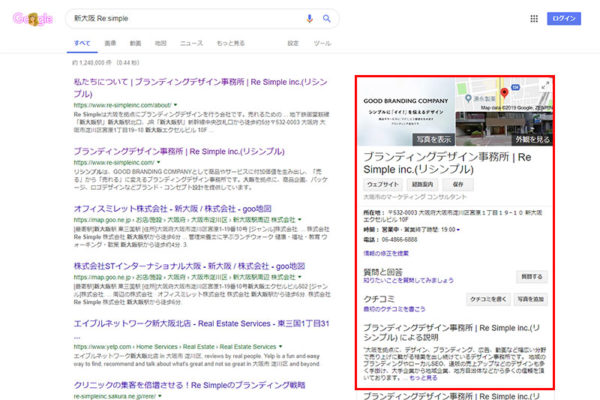Click the magnifying glass search icon
Screen dimensions: 600x400
(x=326, y=18)
